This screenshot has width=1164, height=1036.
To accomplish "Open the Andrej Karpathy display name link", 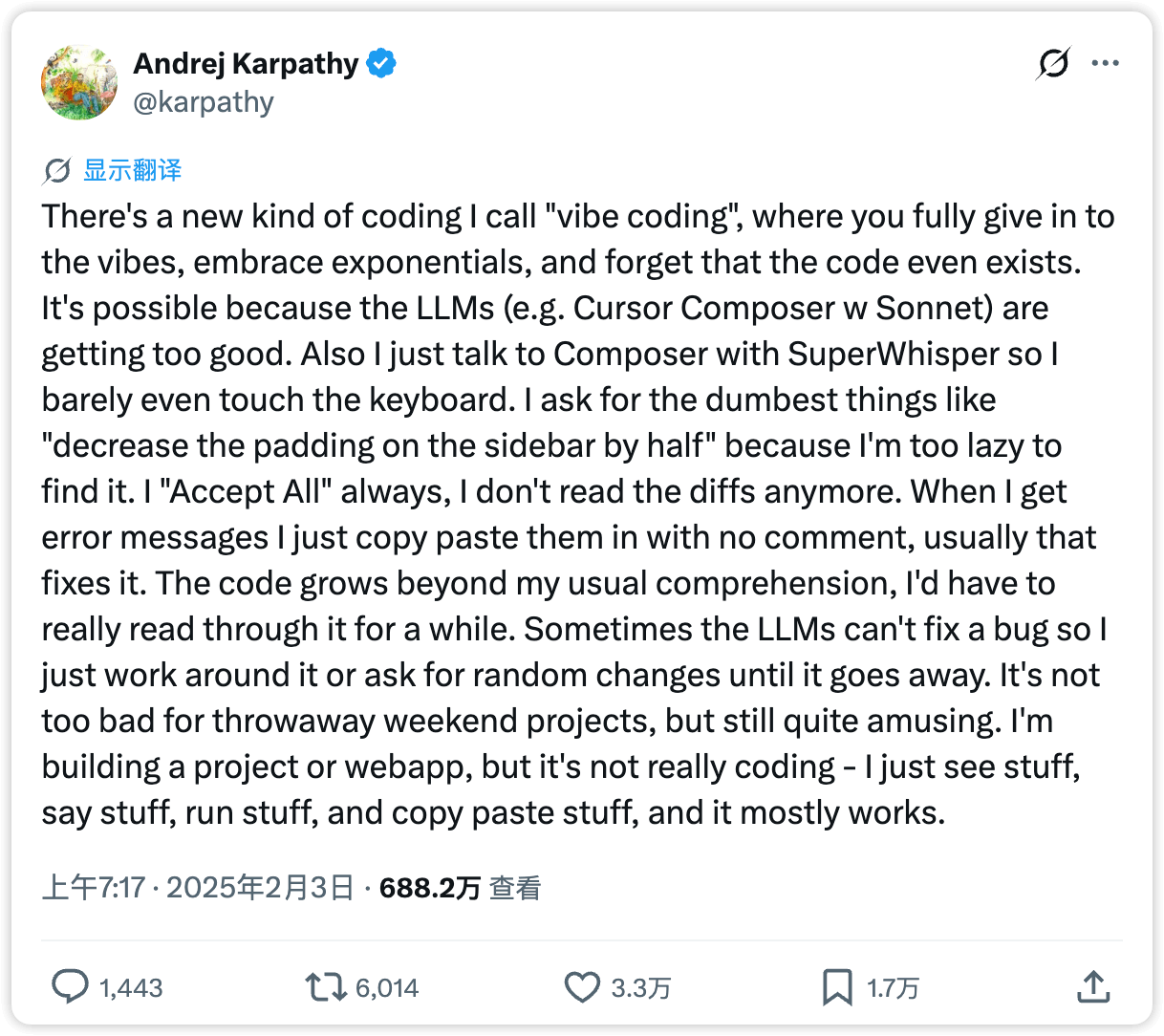I will click(246, 64).
